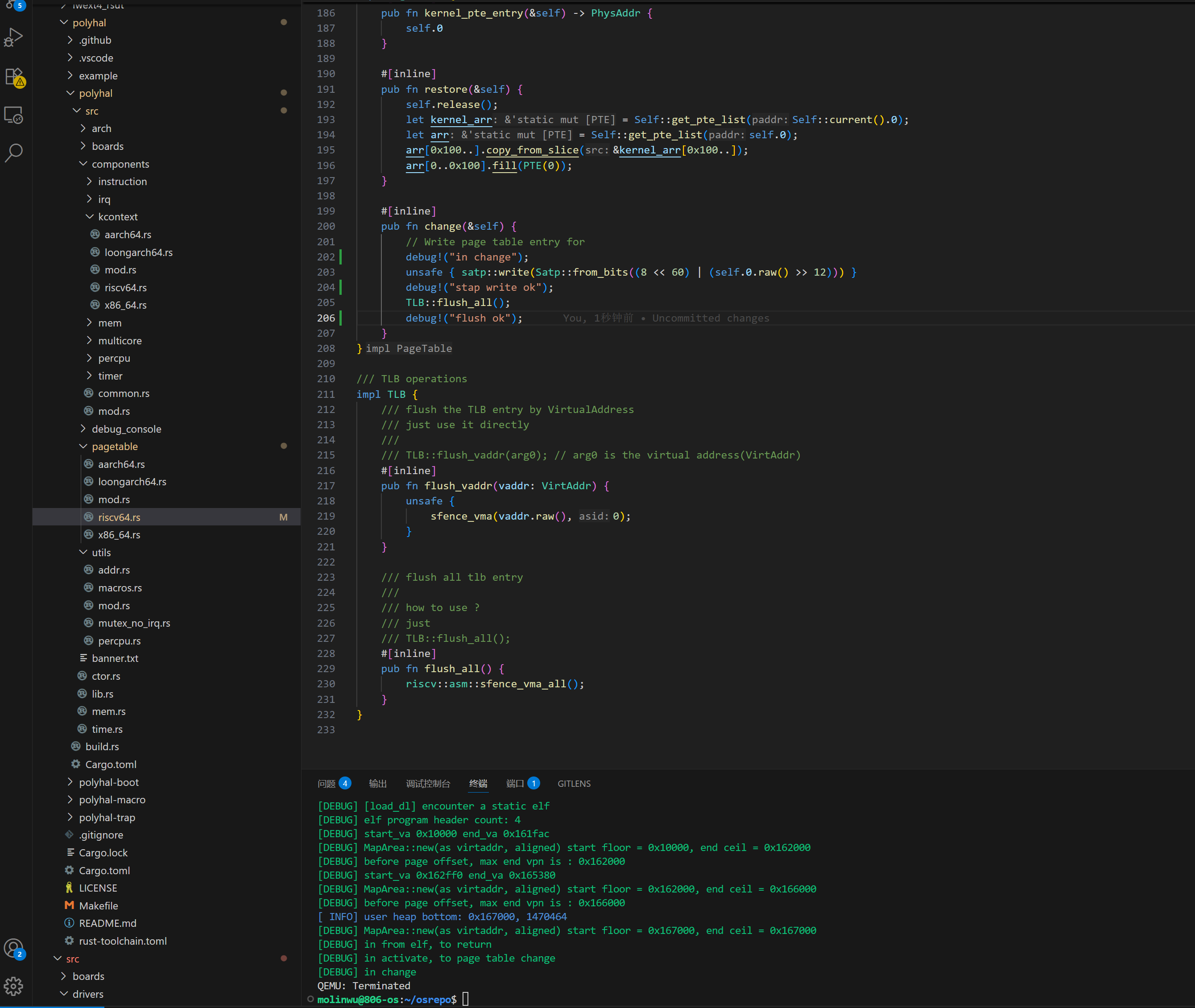Open Accounts menu in activity bar
The height and width of the screenshot is (1008, 1195).
pyautogui.click(x=14, y=949)
